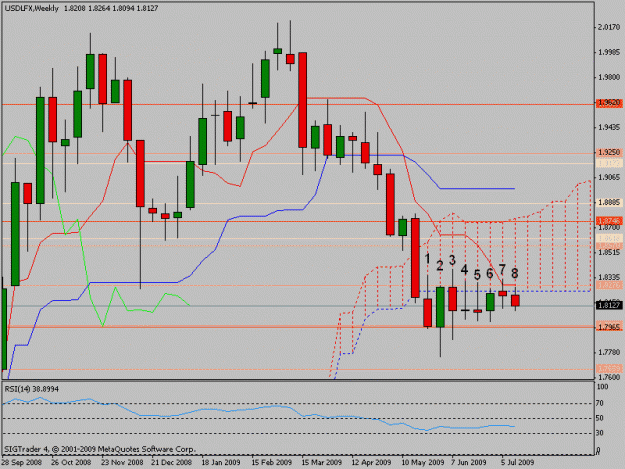Select the highlighted 1.9620 price level label
The image size is (625, 469).
coord(609,103)
